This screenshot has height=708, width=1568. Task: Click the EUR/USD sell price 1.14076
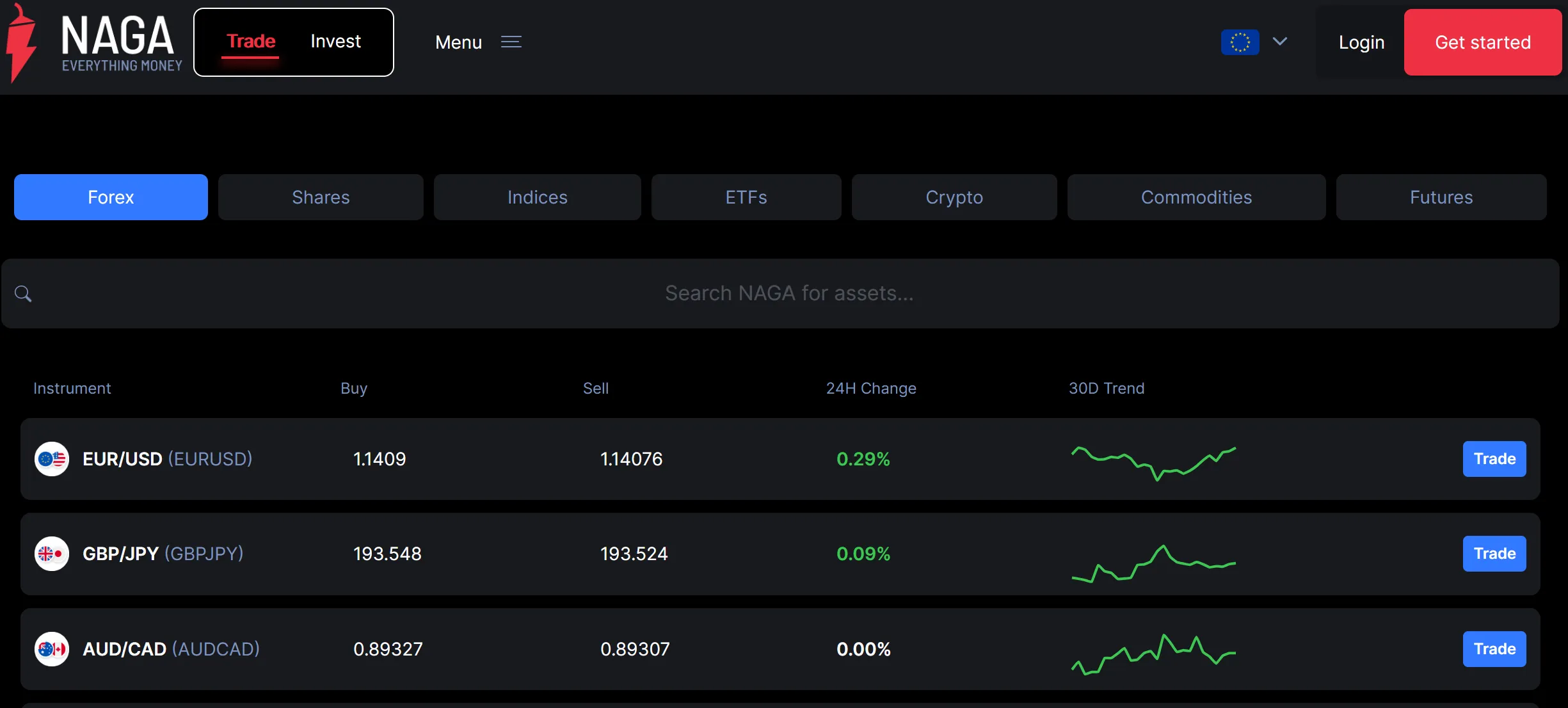[631, 459]
